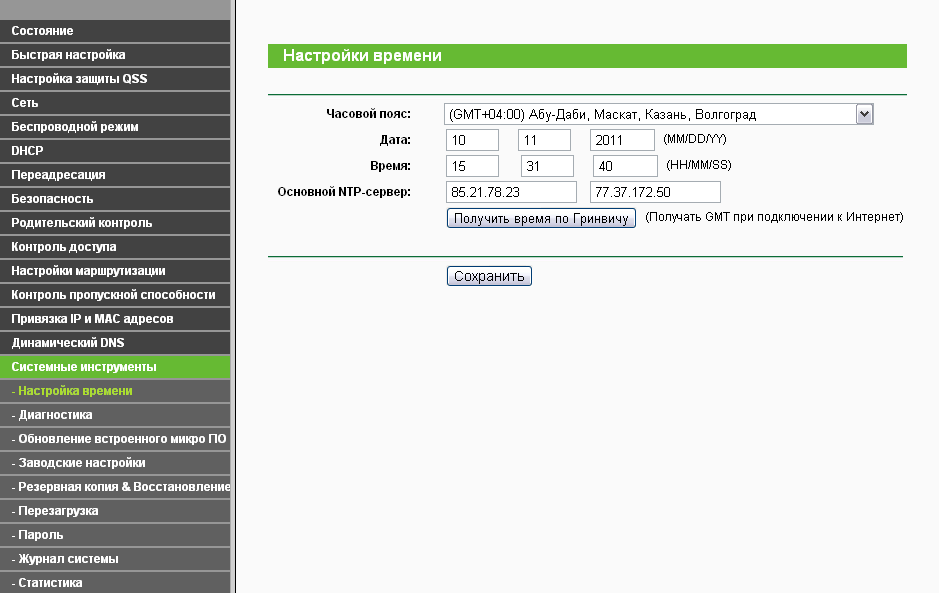Image resolution: width=939 pixels, height=593 pixels.
Task: Click the hours input field showing 15
Action: point(472,166)
